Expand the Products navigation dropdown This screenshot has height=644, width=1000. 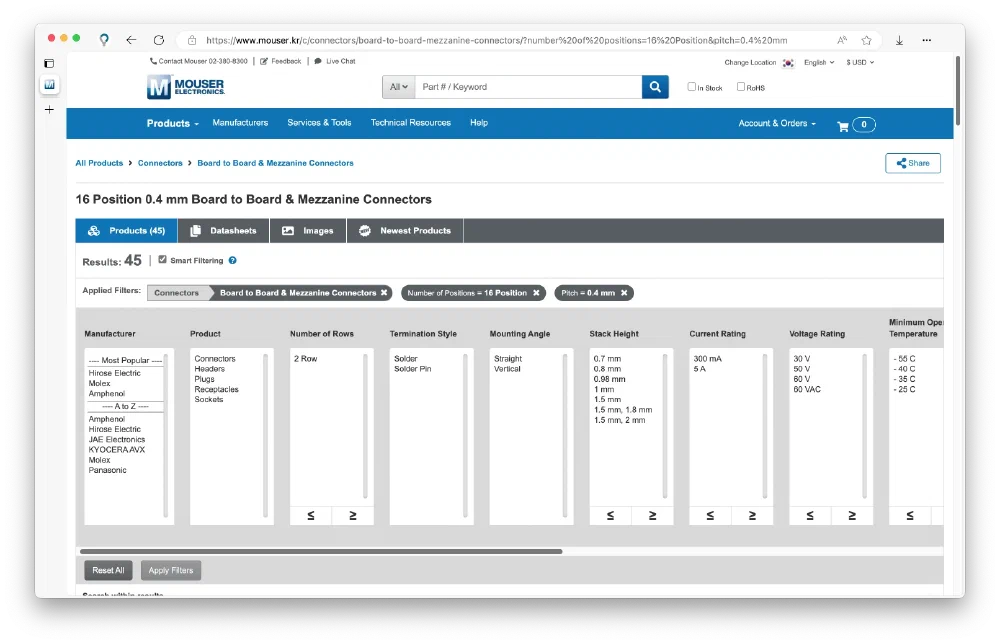[172, 123]
